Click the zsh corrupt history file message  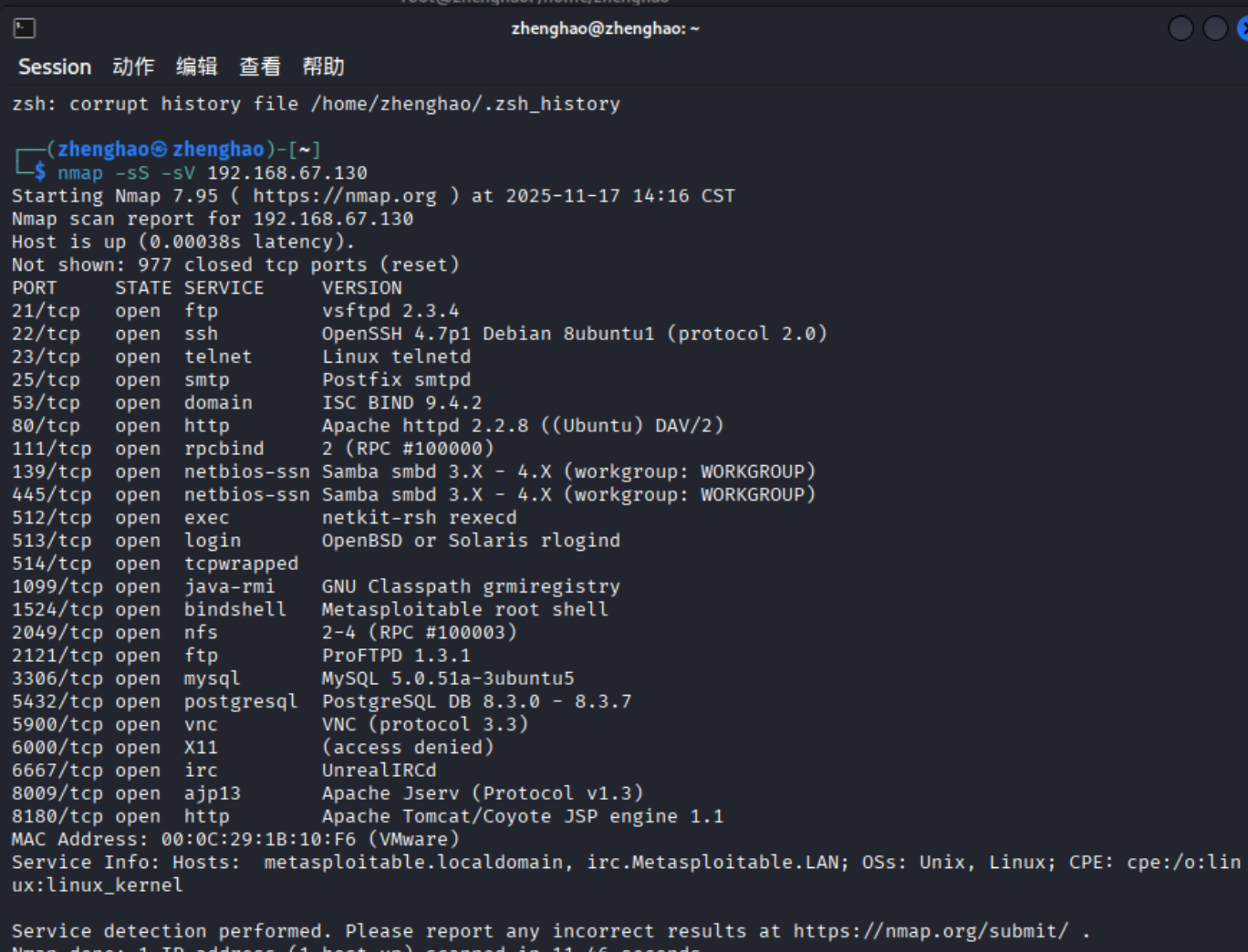(x=316, y=104)
